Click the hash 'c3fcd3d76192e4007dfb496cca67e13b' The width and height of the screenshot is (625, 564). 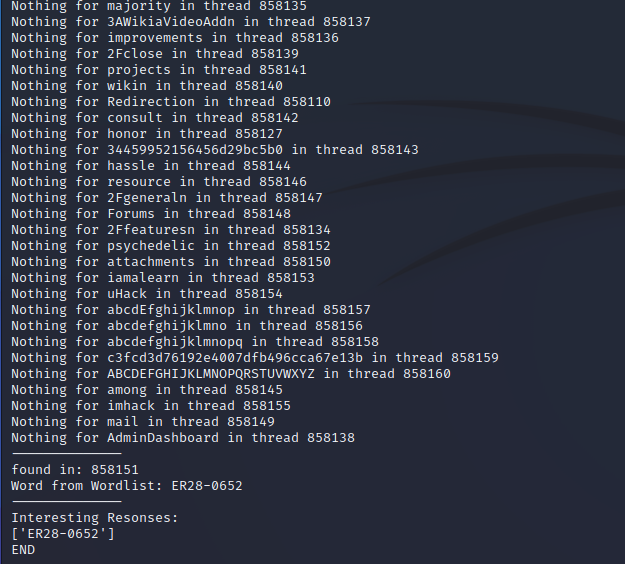tap(235, 357)
